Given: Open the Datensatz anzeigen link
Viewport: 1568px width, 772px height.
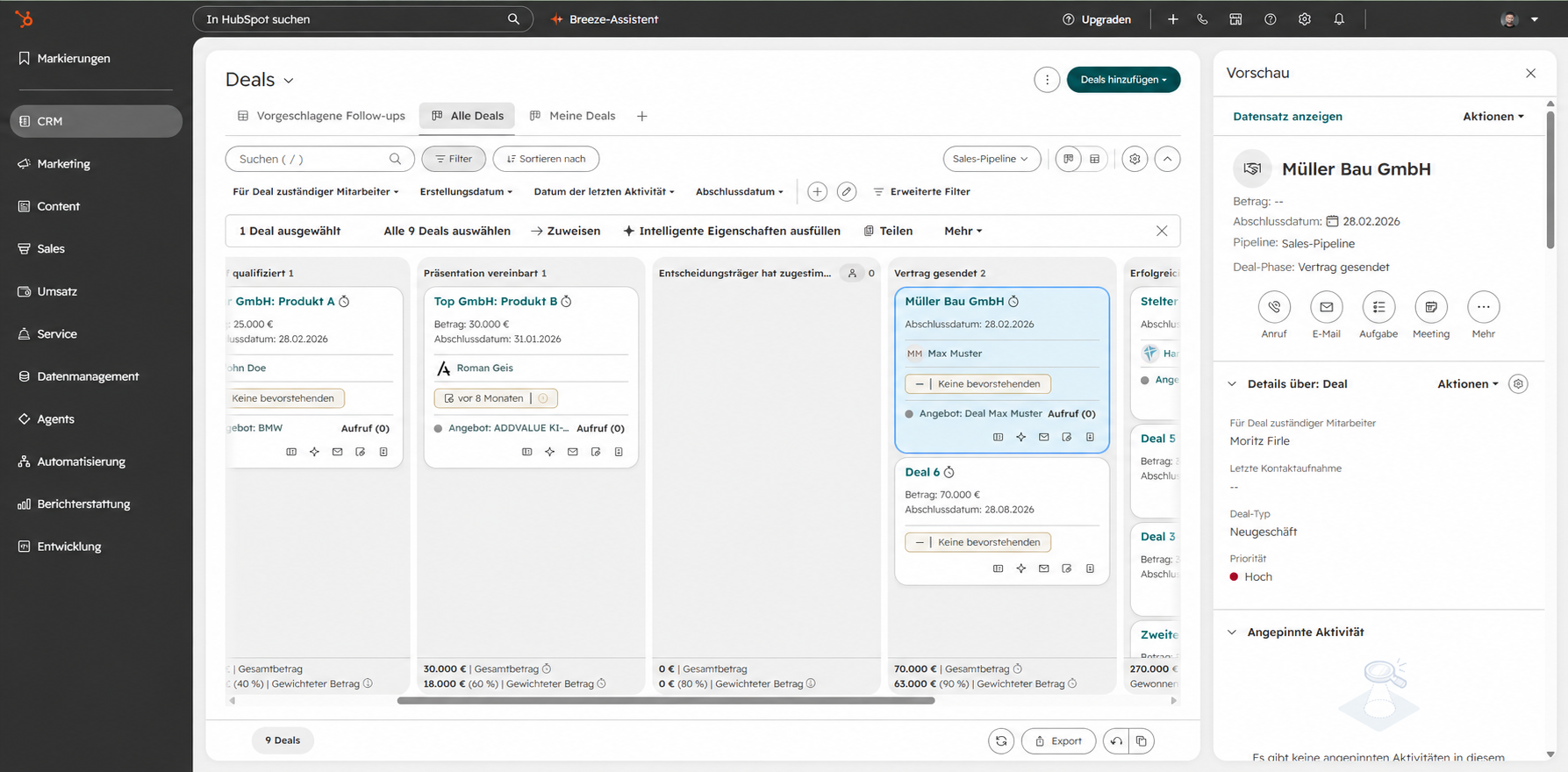Looking at the screenshot, I should [x=1287, y=117].
